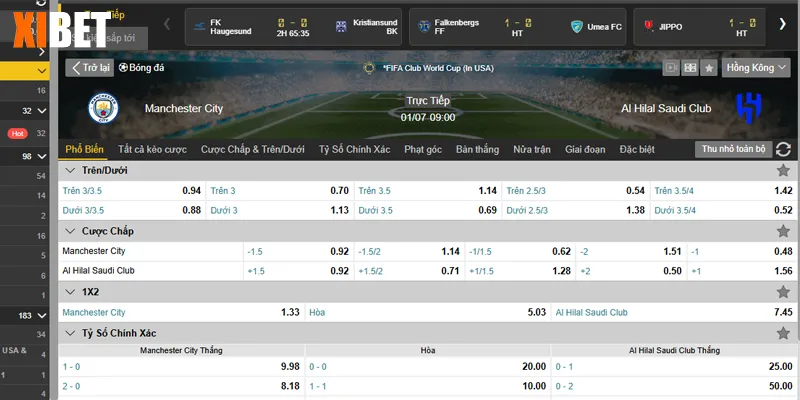Viewport: 800px width, 400px height.
Task: Collapse the Tỷ Số Chính Xác section
Action: click(68, 332)
